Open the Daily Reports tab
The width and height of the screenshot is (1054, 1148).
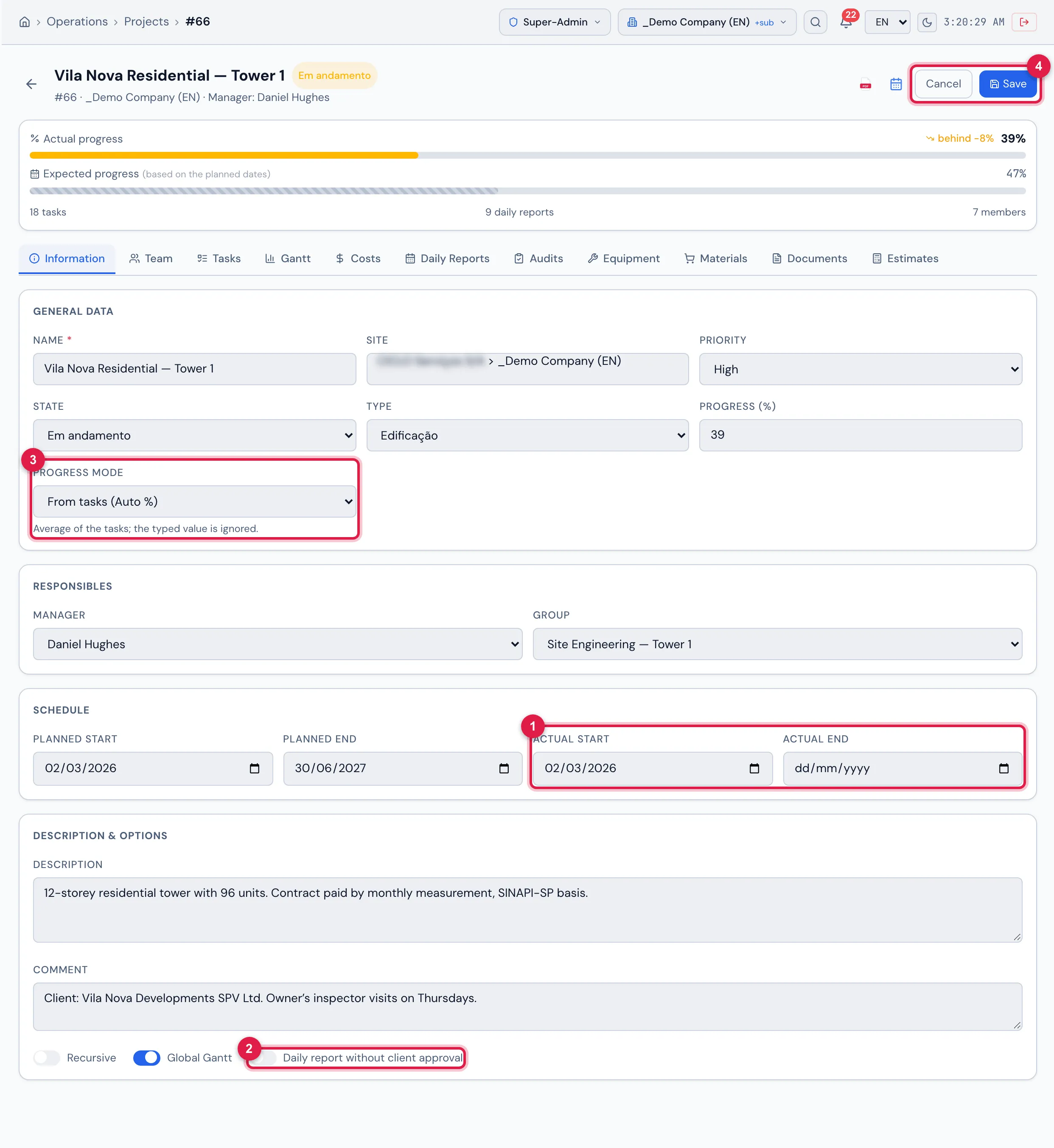(x=447, y=258)
